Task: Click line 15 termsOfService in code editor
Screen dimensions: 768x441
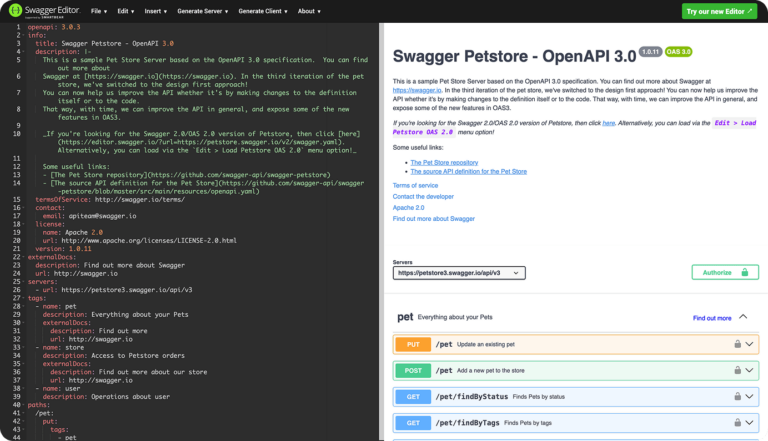Action: click(x=95, y=199)
